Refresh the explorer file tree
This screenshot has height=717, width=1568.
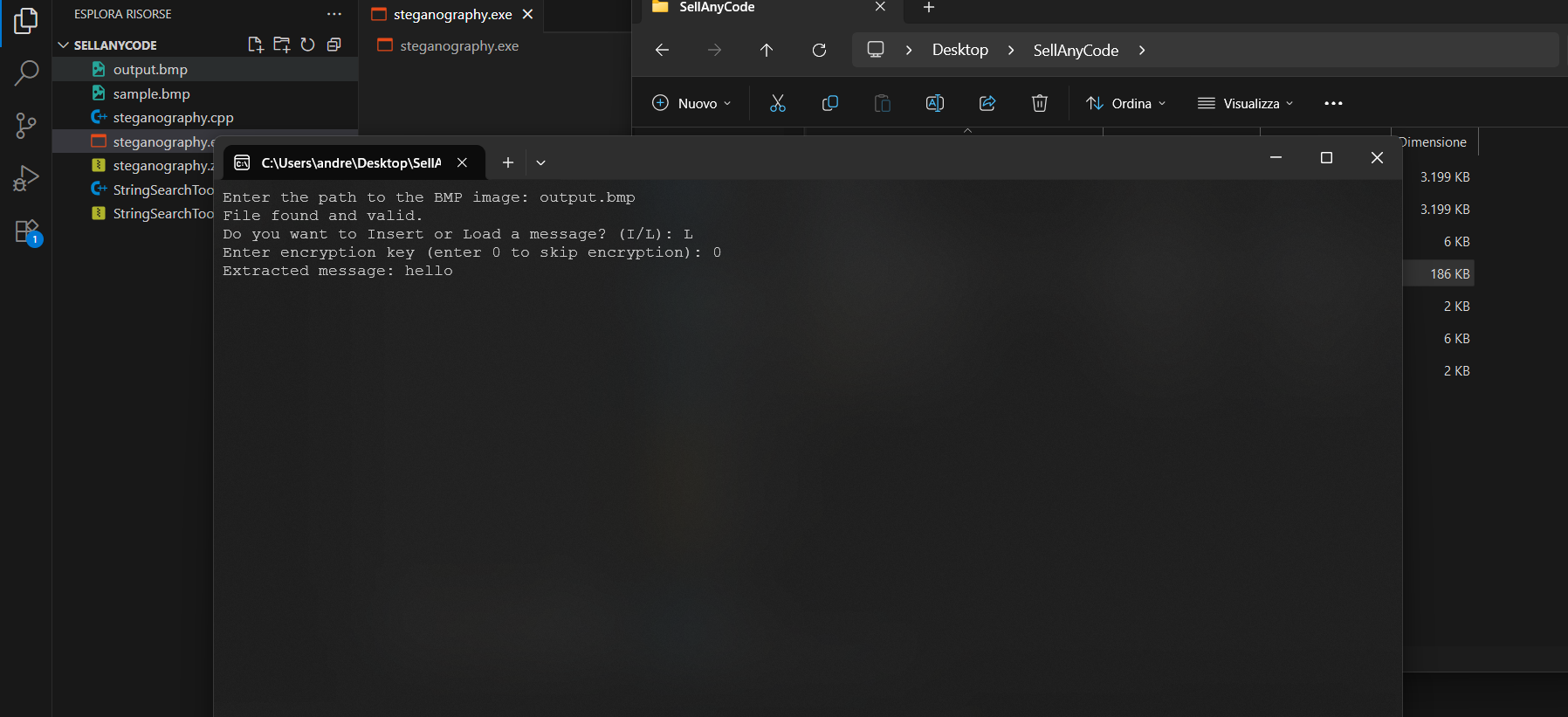coord(307,45)
